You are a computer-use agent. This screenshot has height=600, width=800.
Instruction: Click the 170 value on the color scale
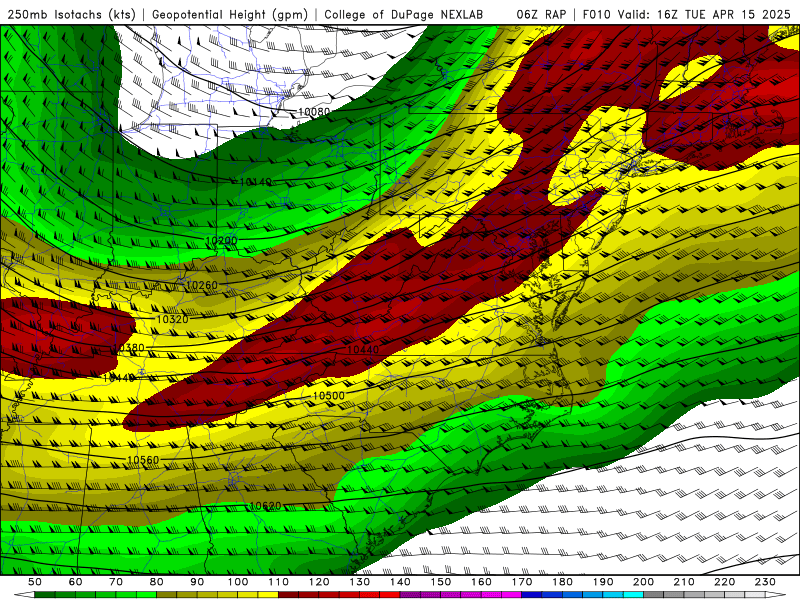tap(522, 582)
